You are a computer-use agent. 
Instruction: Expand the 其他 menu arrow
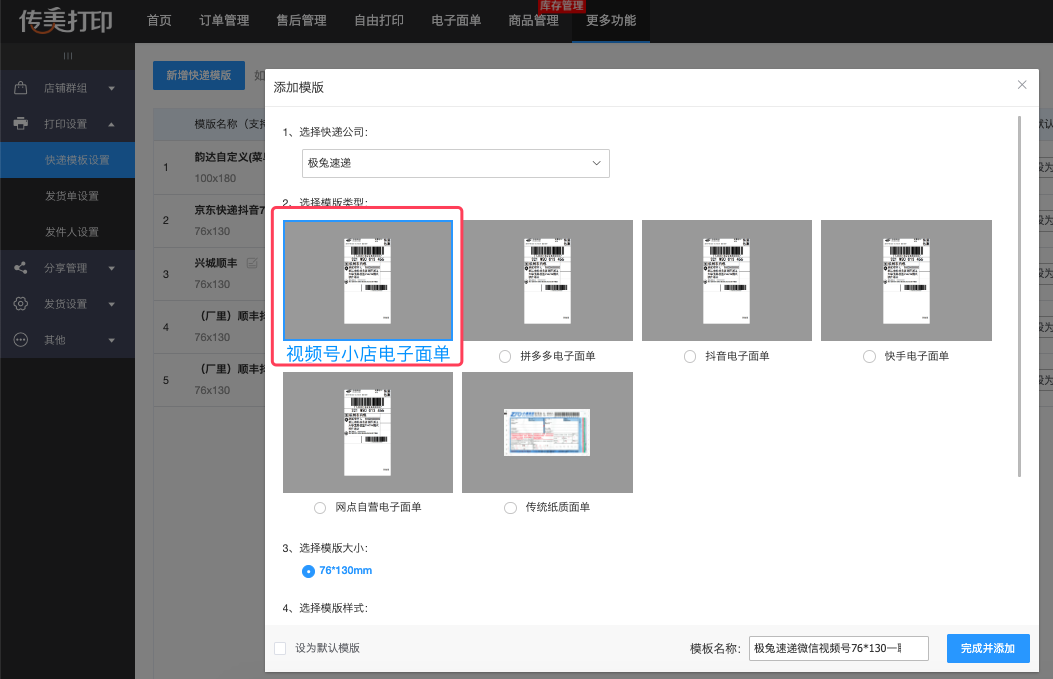pyautogui.click(x=111, y=341)
